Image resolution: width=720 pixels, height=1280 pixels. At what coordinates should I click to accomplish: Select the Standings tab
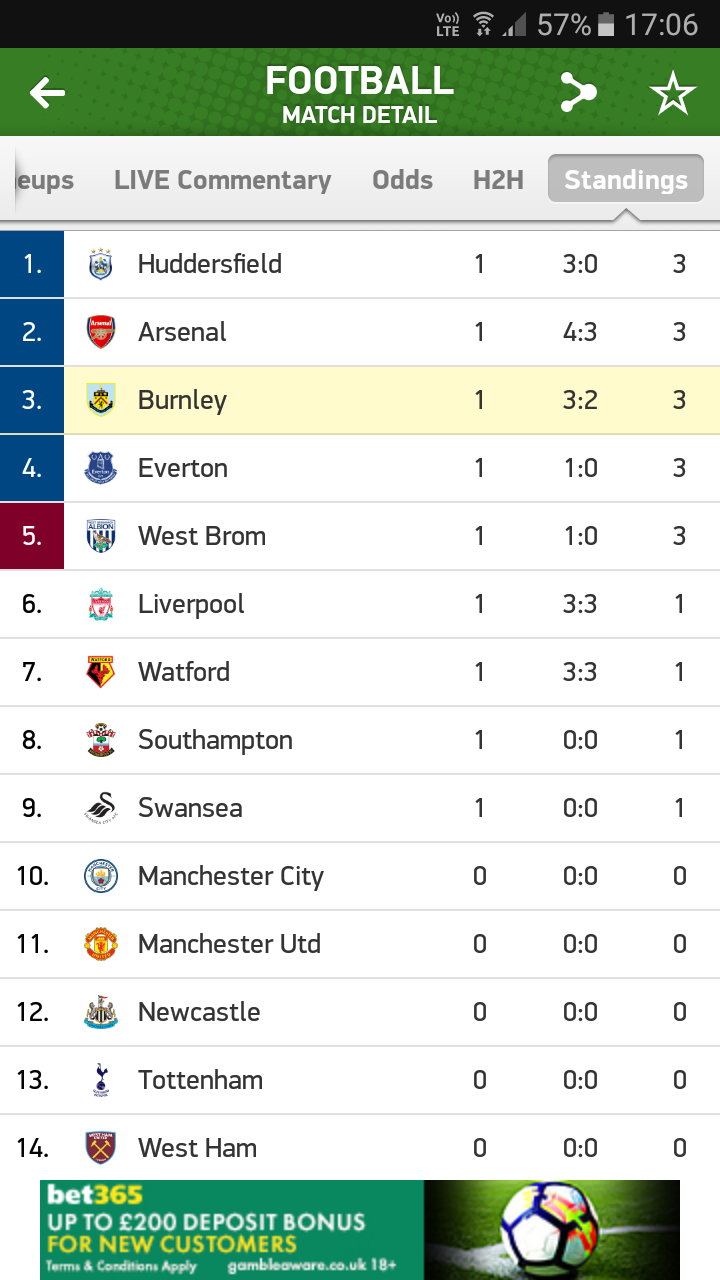626,180
